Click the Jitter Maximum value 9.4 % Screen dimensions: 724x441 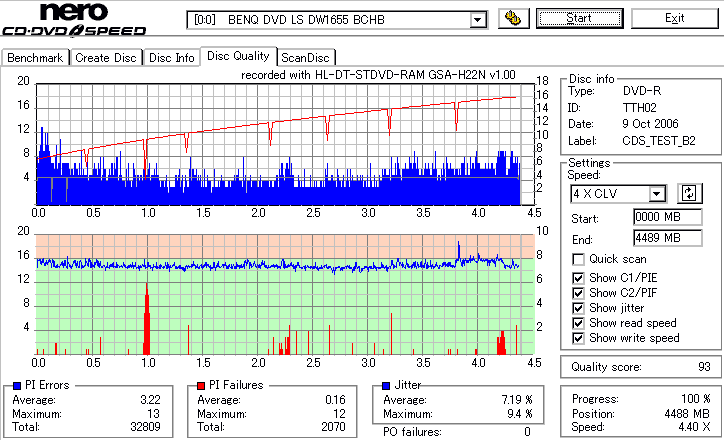[520, 413]
